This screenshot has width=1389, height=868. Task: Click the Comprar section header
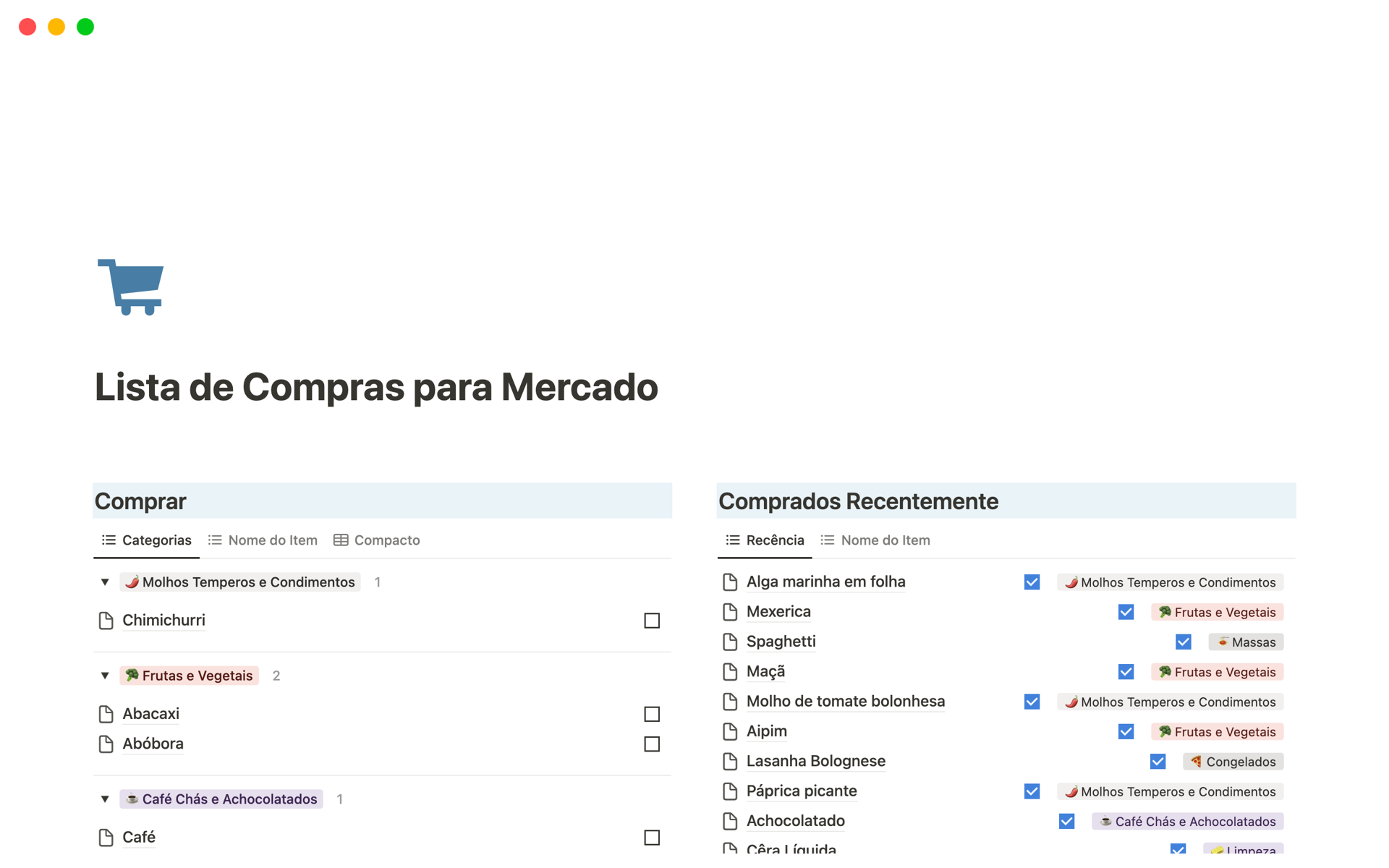coord(140,501)
